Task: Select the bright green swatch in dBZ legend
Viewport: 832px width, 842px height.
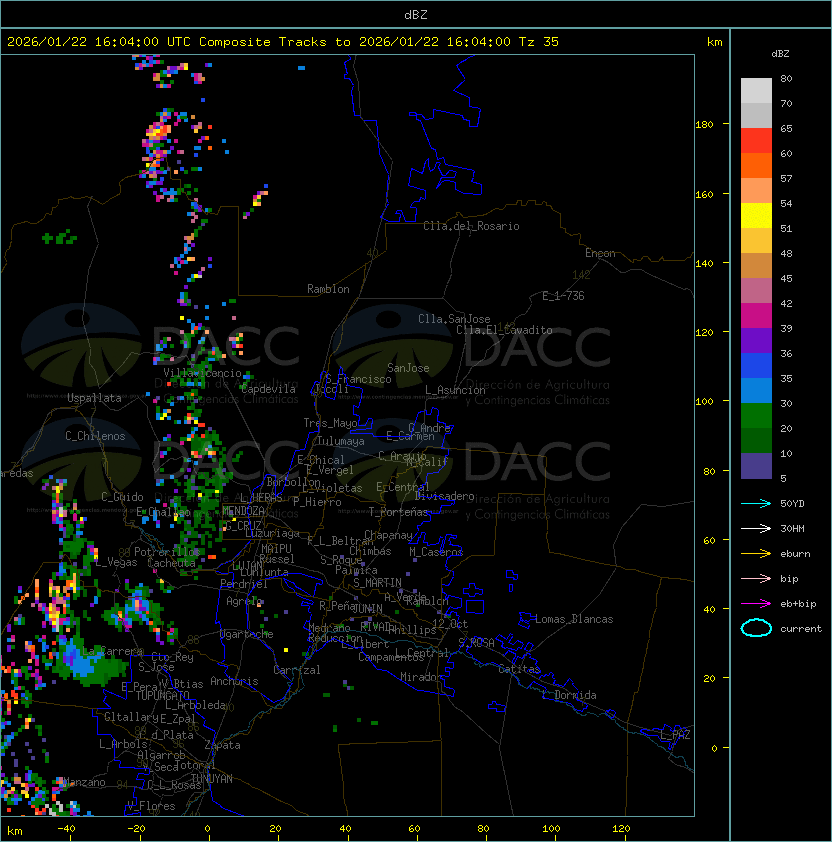Action: 756,416
